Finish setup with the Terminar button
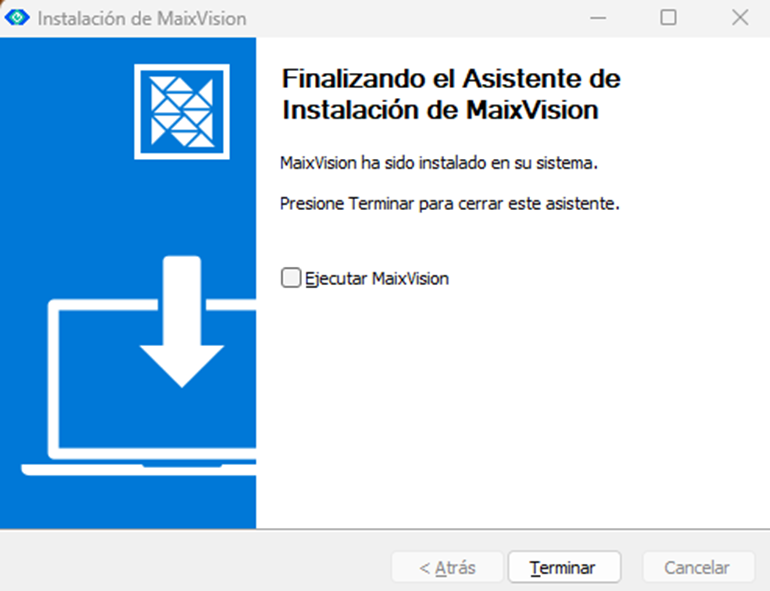Viewport: 770px width, 591px height. coord(564,567)
